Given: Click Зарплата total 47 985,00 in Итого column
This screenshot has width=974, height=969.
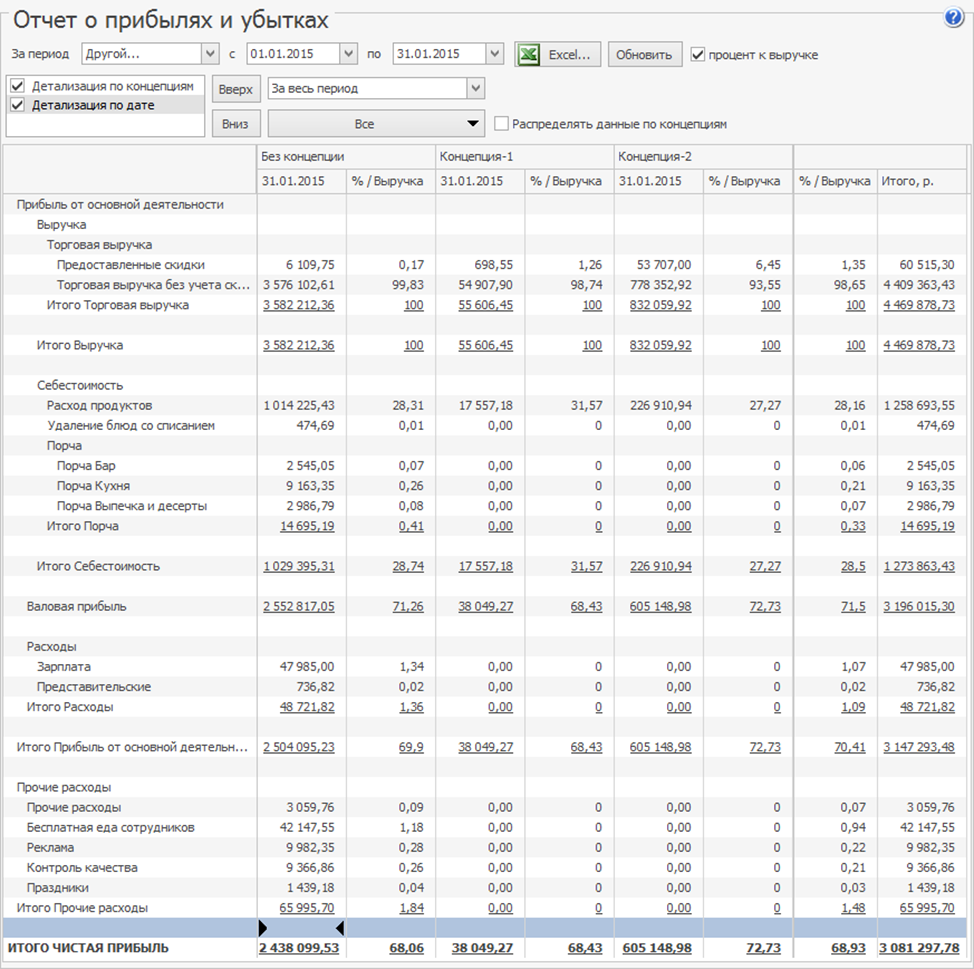Looking at the screenshot, I should 927,666.
